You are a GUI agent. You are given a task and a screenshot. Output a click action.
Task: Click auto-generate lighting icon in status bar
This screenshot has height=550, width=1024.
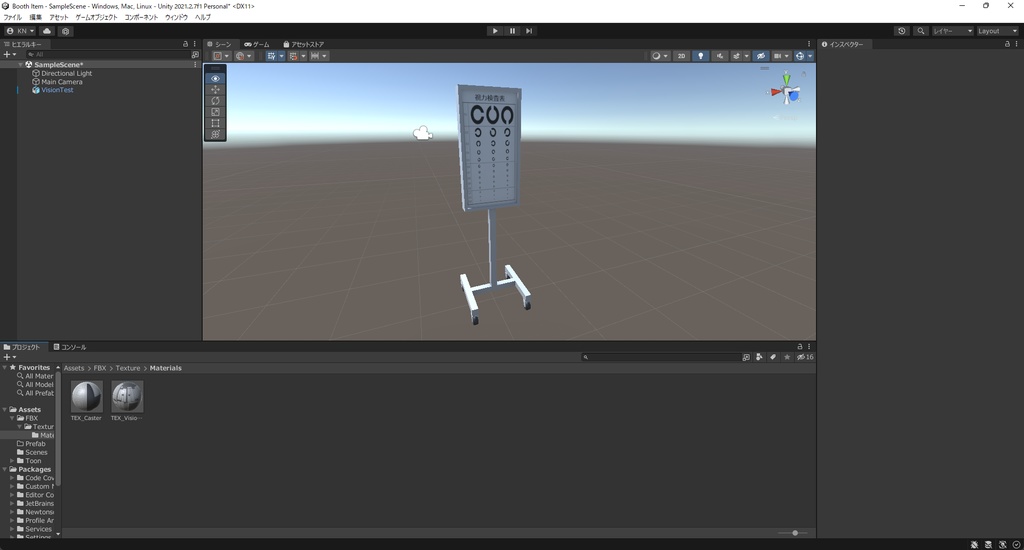click(x=1002, y=545)
